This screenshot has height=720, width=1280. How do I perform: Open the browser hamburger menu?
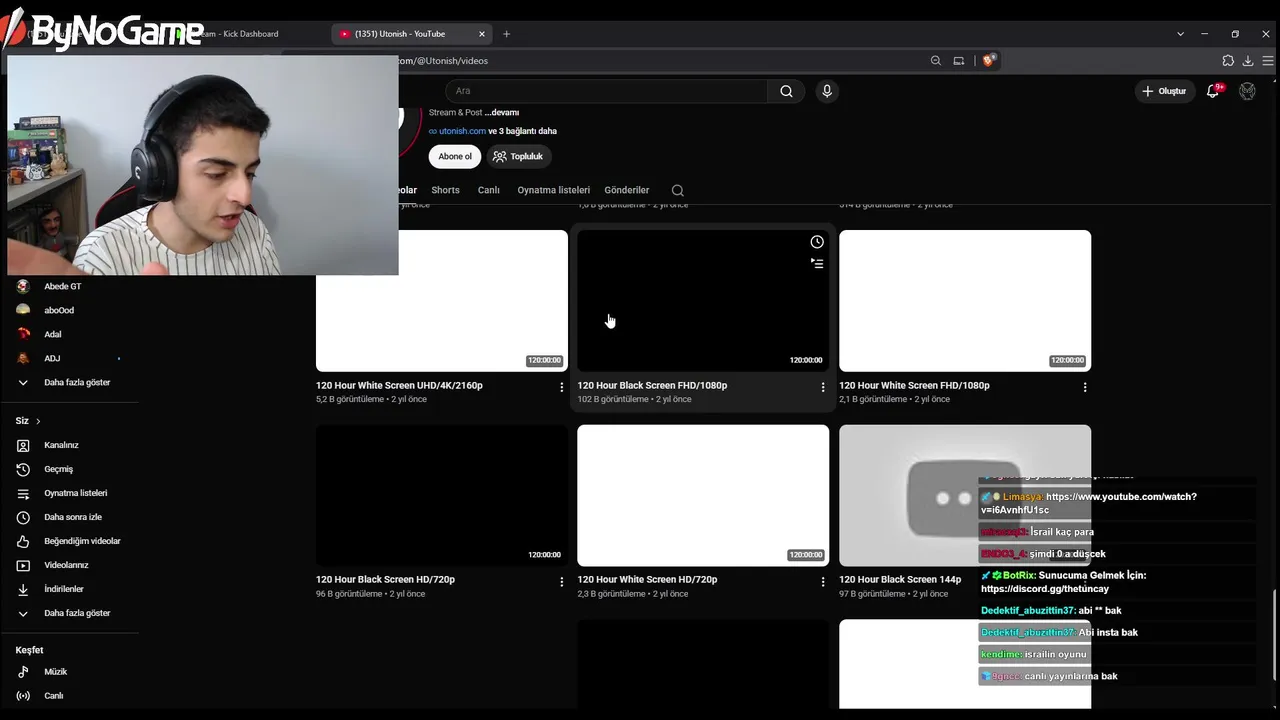[1268, 60]
